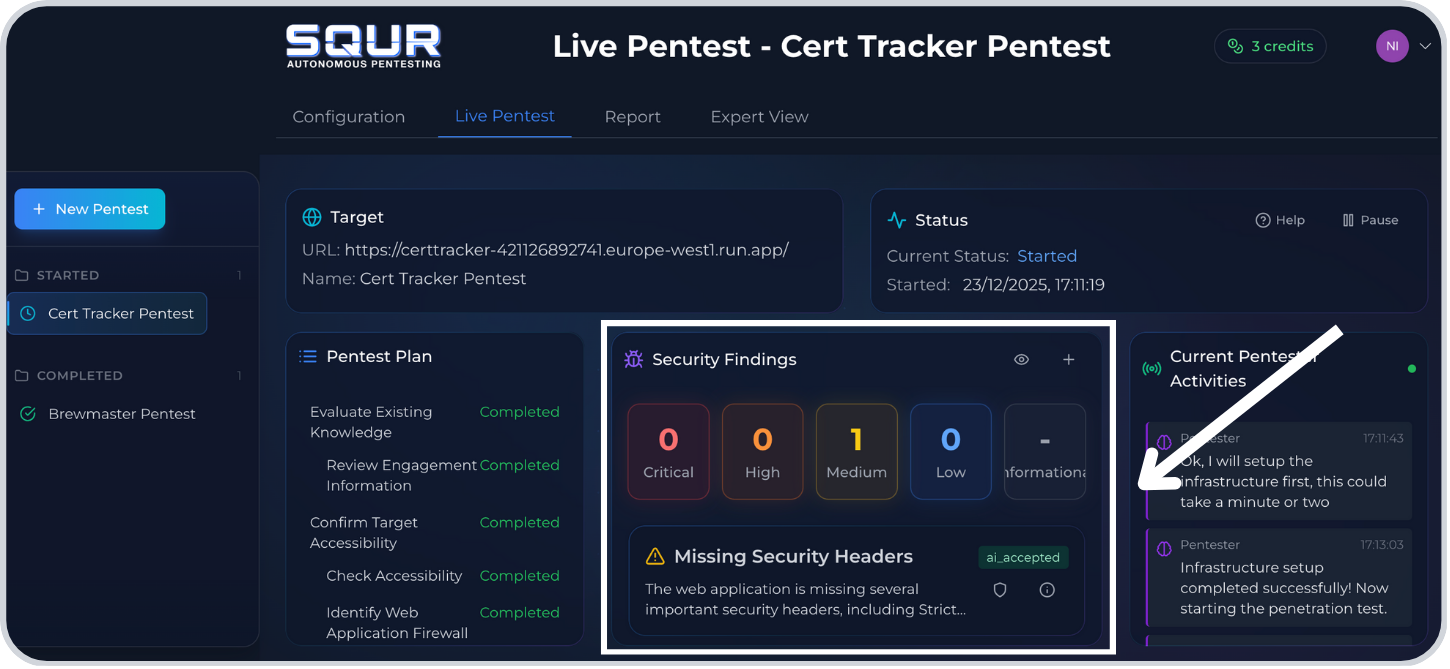The image size is (1450, 669).
Task: Collapse the STARTED folder section
Action: pyautogui.click(x=67, y=275)
